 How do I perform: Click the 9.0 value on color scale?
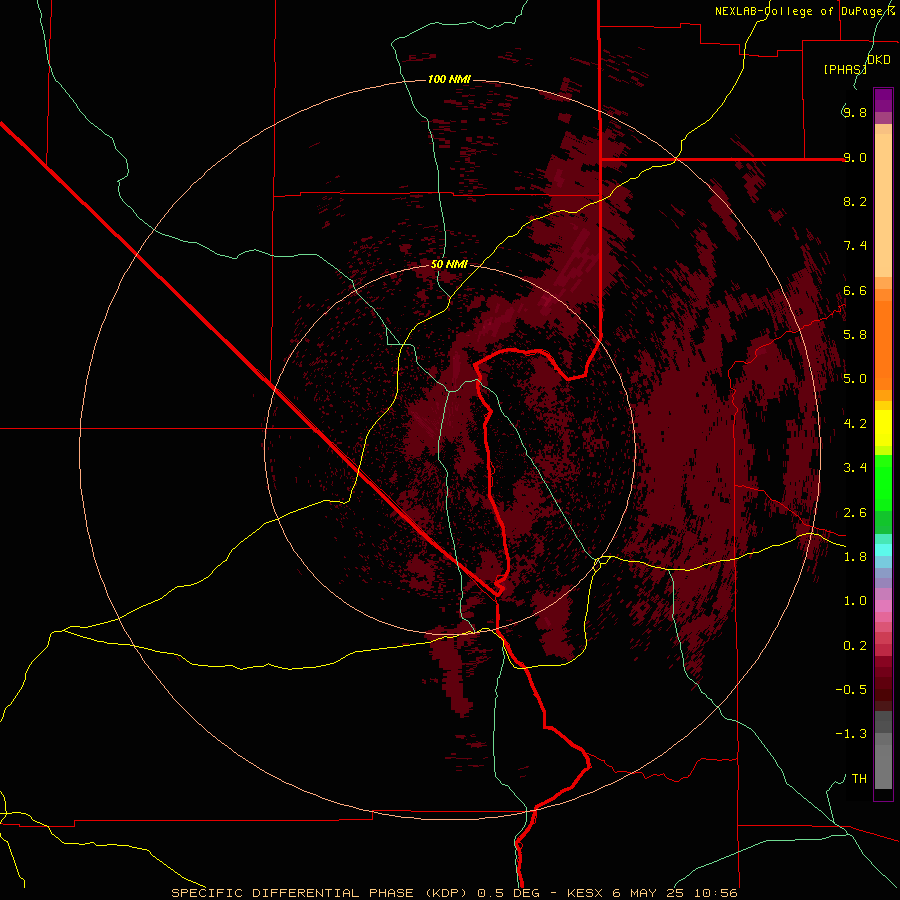pyautogui.click(x=855, y=157)
